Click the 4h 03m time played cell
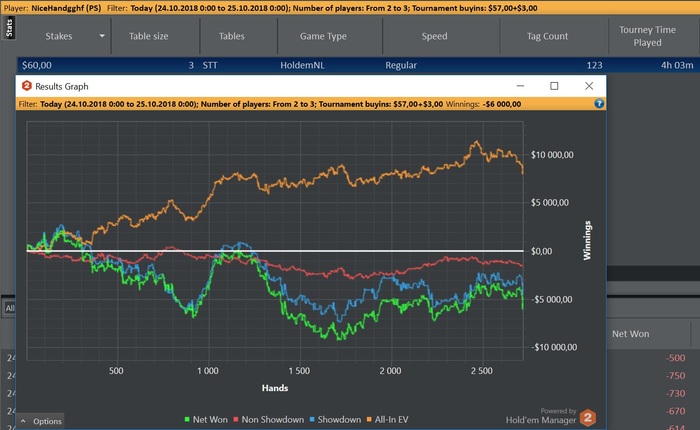Viewport: 700px width, 430px height. (677, 65)
